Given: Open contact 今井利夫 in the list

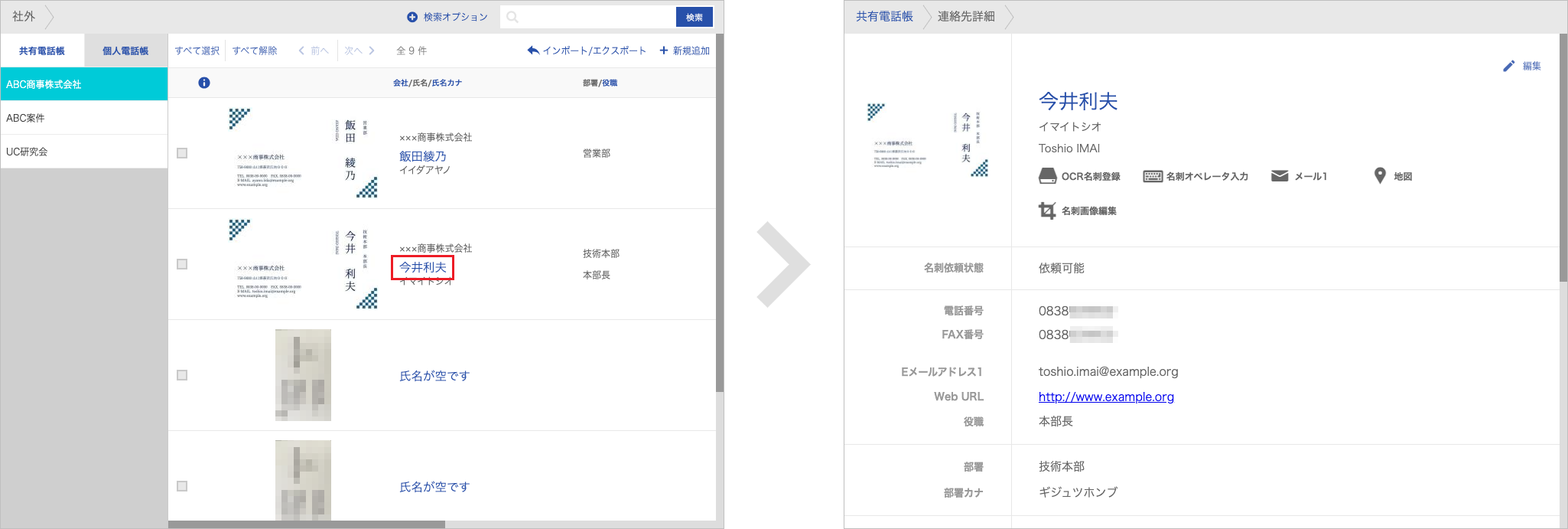Looking at the screenshot, I should pyautogui.click(x=423, y=267).
